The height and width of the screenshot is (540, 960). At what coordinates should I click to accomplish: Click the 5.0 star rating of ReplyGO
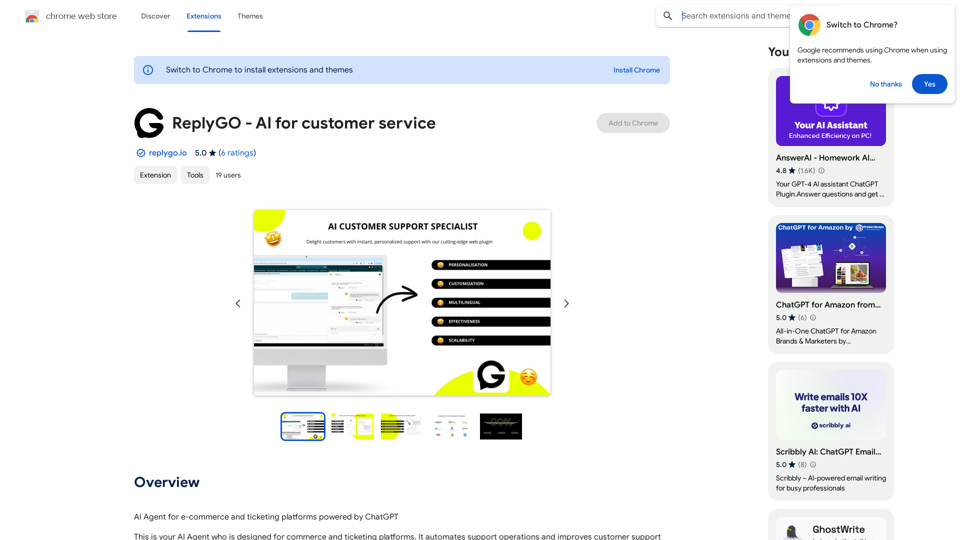pyautogui.click(x=205, y=153)
